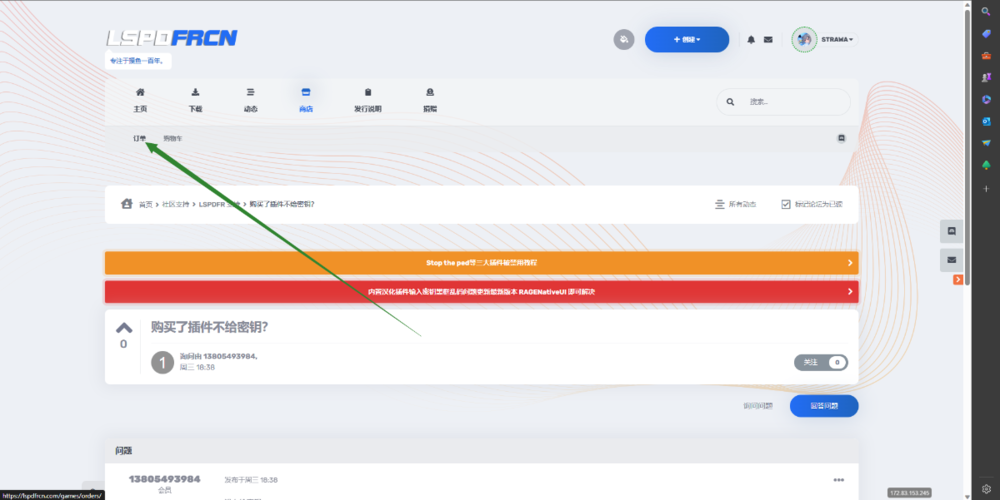Click the LSPDFRCN site logo
Screen dimensions: 1000x500
pyautogui.click(x=172, y=38)
